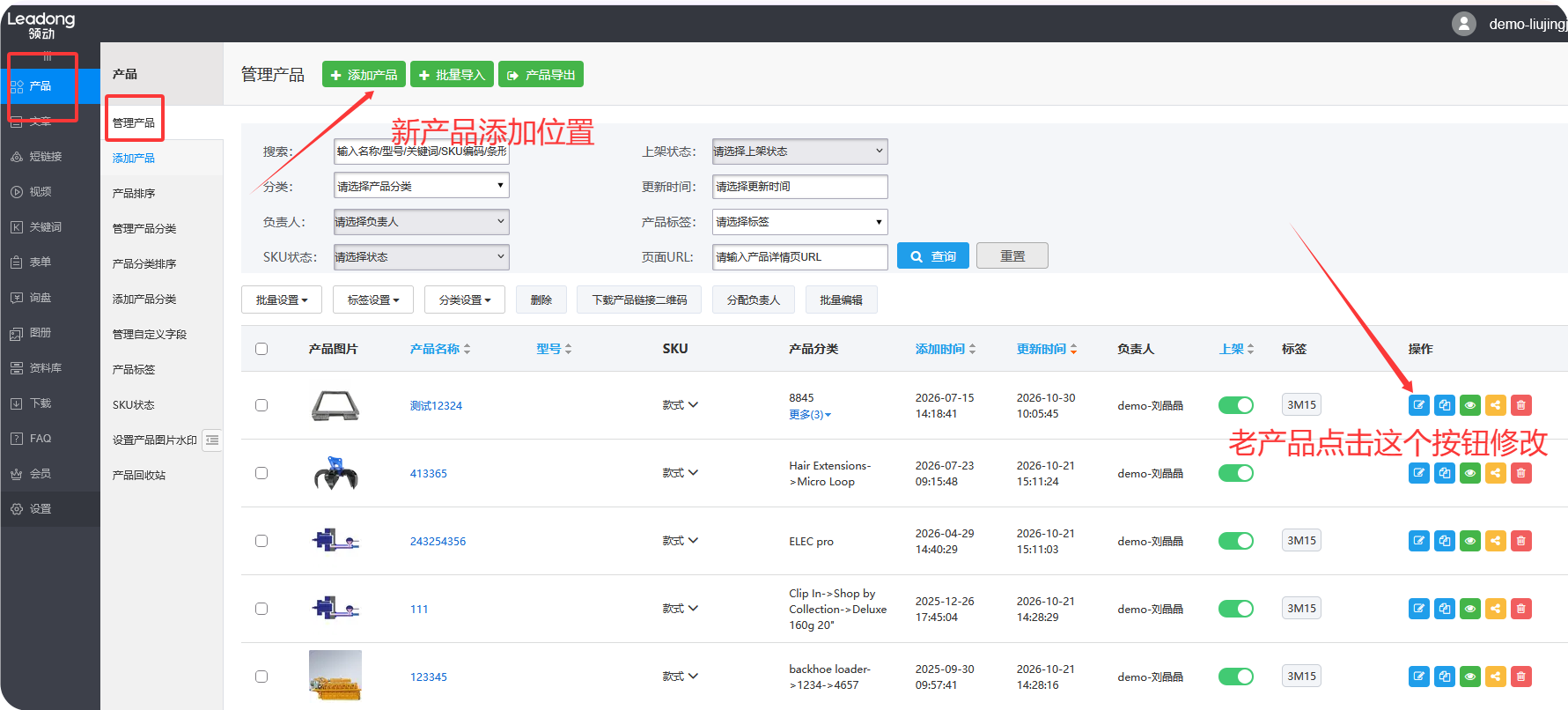Toggle 上架 switch for product 测试12324
1568x710 pixels.
point(1236,405)
